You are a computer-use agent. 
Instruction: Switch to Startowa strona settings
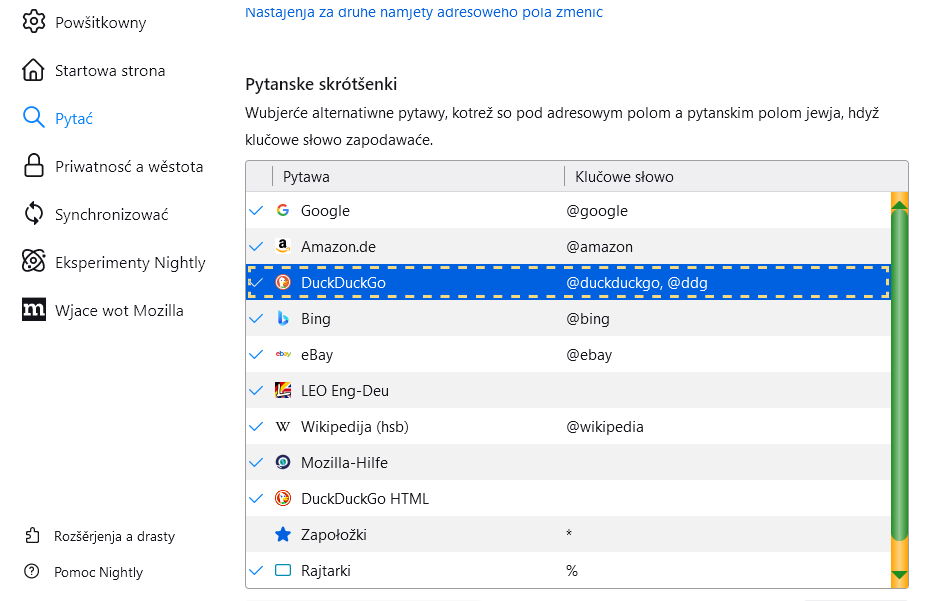pyautogui.click(x=109, y=71)
